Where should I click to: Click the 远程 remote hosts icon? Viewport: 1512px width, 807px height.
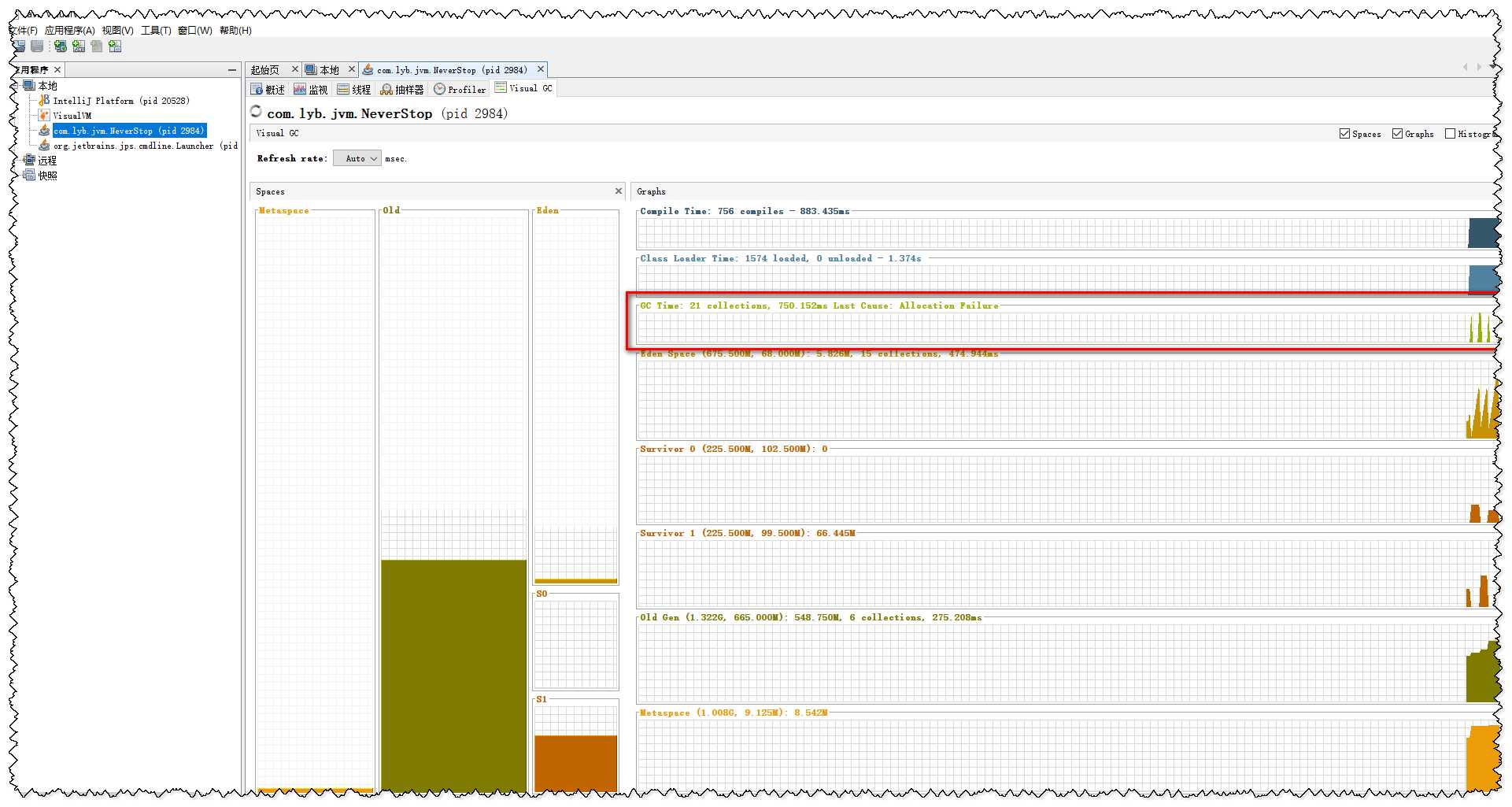click(x=29, y=160)
